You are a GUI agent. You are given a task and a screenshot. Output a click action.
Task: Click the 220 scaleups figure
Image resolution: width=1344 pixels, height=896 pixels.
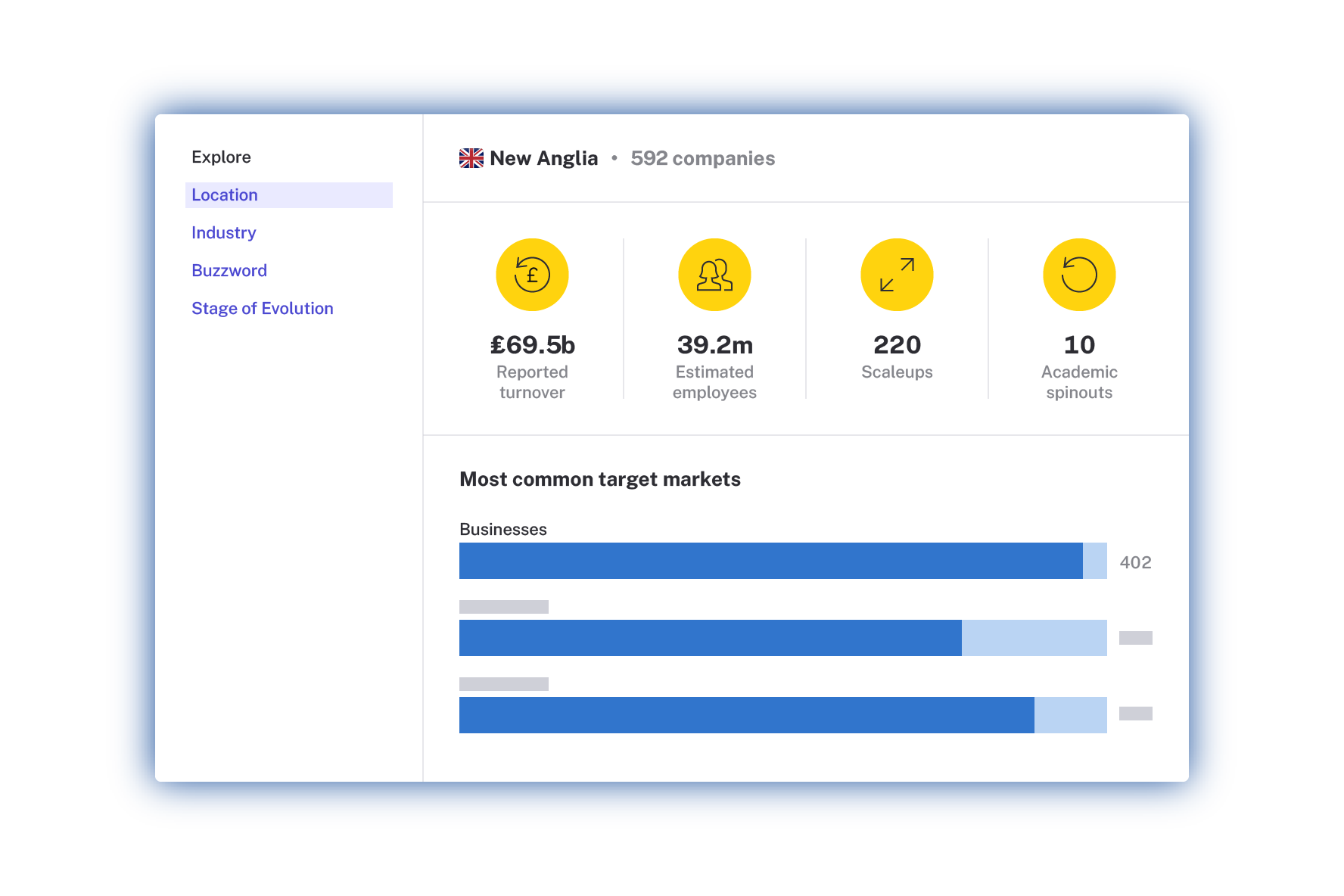pos(898,345)
